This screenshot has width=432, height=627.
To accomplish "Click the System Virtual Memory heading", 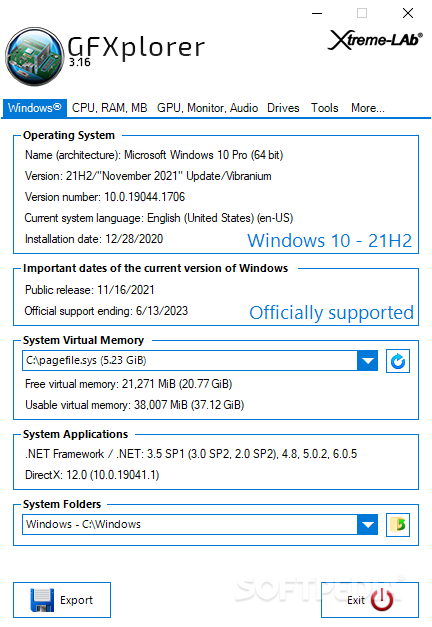I will coord(83,340).
